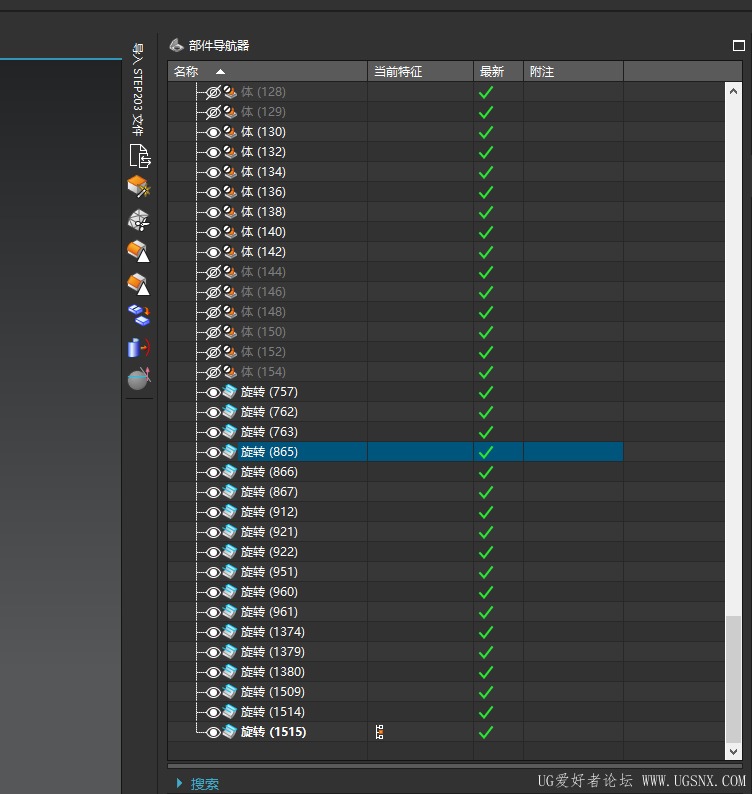
Task: Hide 旋转 (762) with its eye icon
Action: (x=213, y=412)
